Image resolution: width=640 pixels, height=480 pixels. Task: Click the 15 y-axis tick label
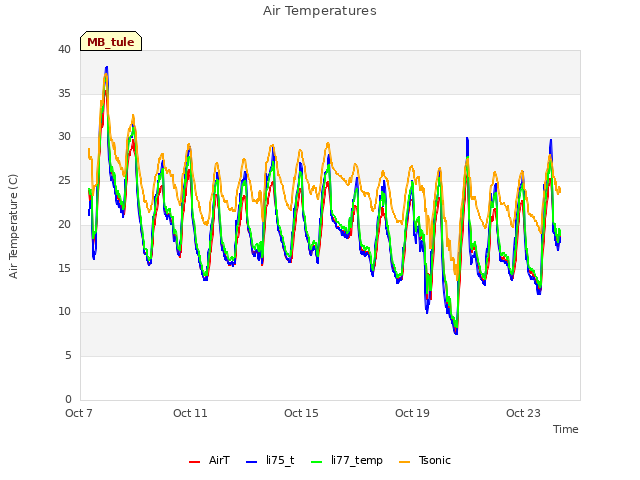point(64,268)
